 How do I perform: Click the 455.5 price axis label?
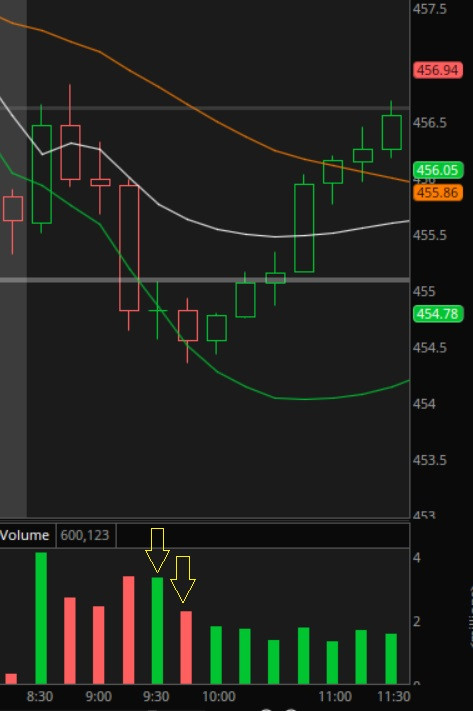pyautogui.click(x=429, y=235)
